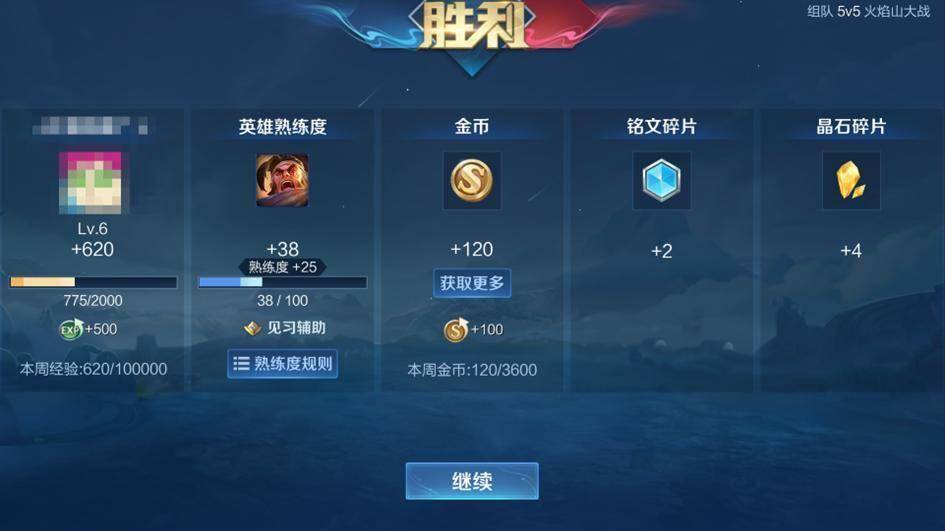
Task: Select the 英雄熟练度 column header
Action: (x=282, y=127)
